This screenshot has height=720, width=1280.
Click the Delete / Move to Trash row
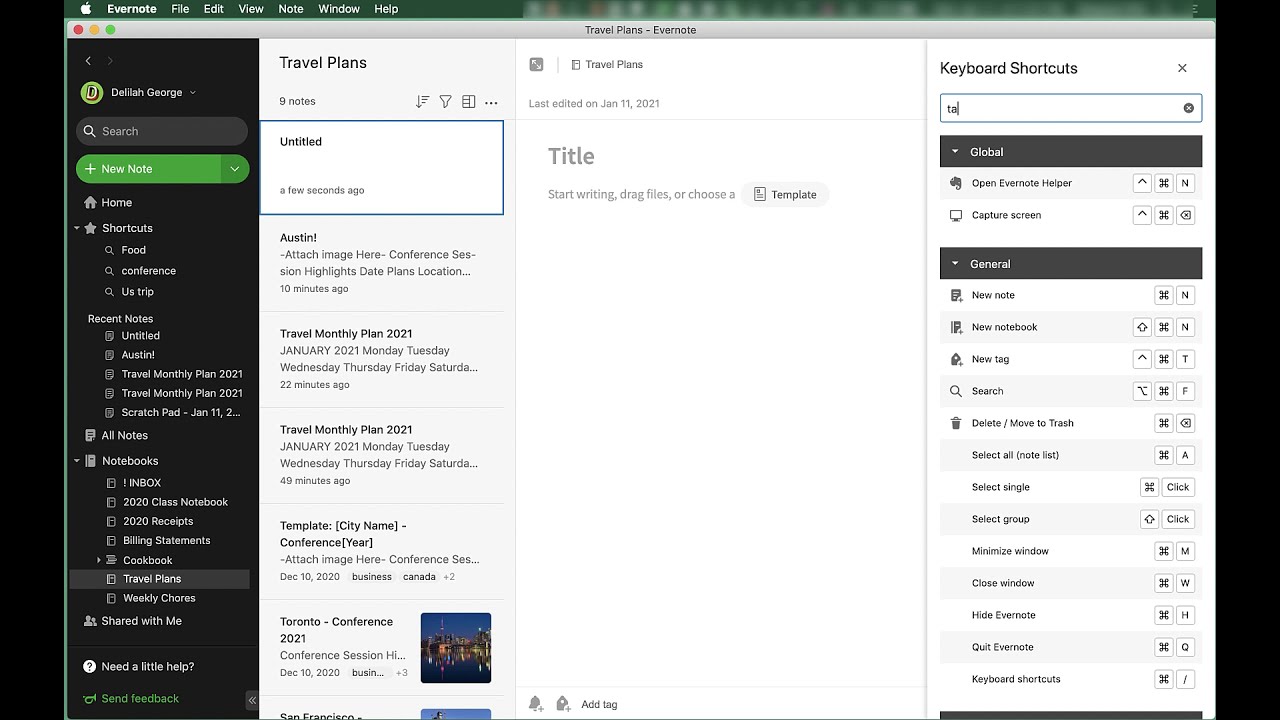[1071, 423]
